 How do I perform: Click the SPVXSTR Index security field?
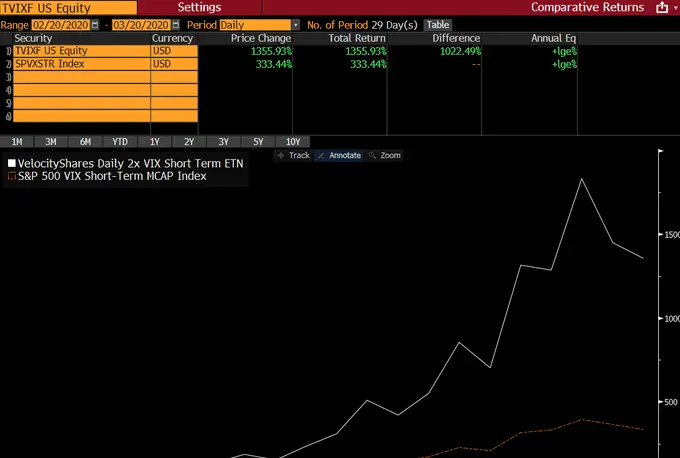click(x=80, y=63)
